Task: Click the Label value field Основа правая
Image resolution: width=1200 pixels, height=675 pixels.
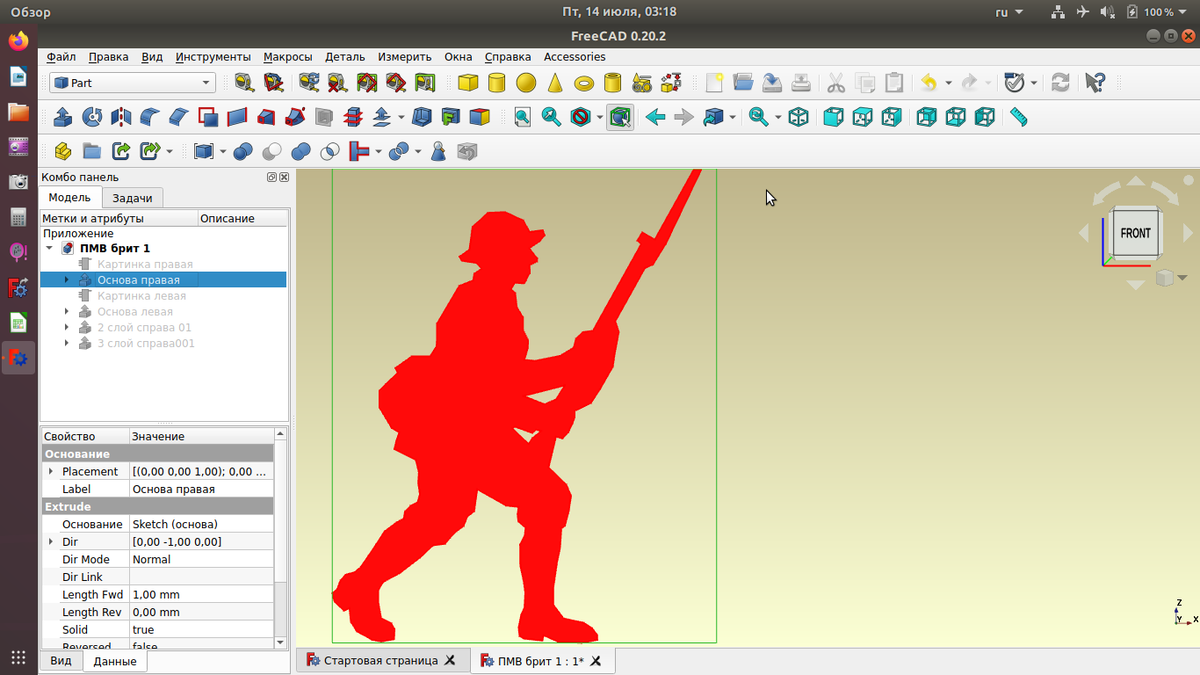Action: (x=201, y=489)
